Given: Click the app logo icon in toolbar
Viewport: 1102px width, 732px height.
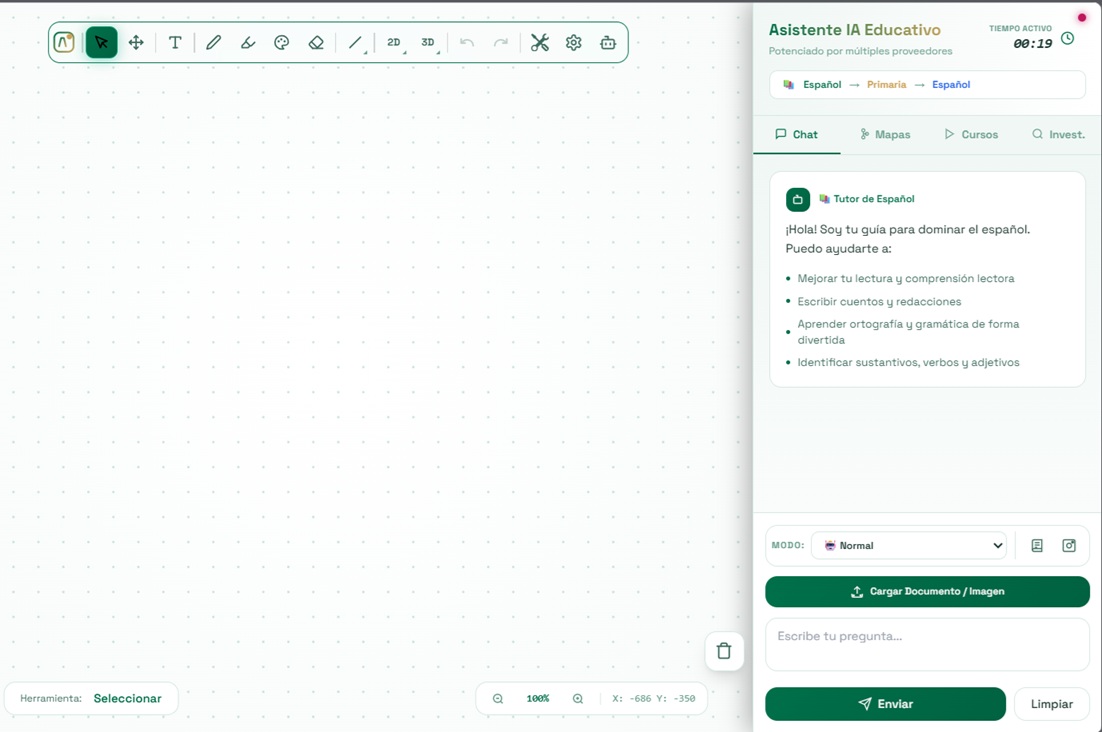Looking at the screenshot, I should pos(64,42).
